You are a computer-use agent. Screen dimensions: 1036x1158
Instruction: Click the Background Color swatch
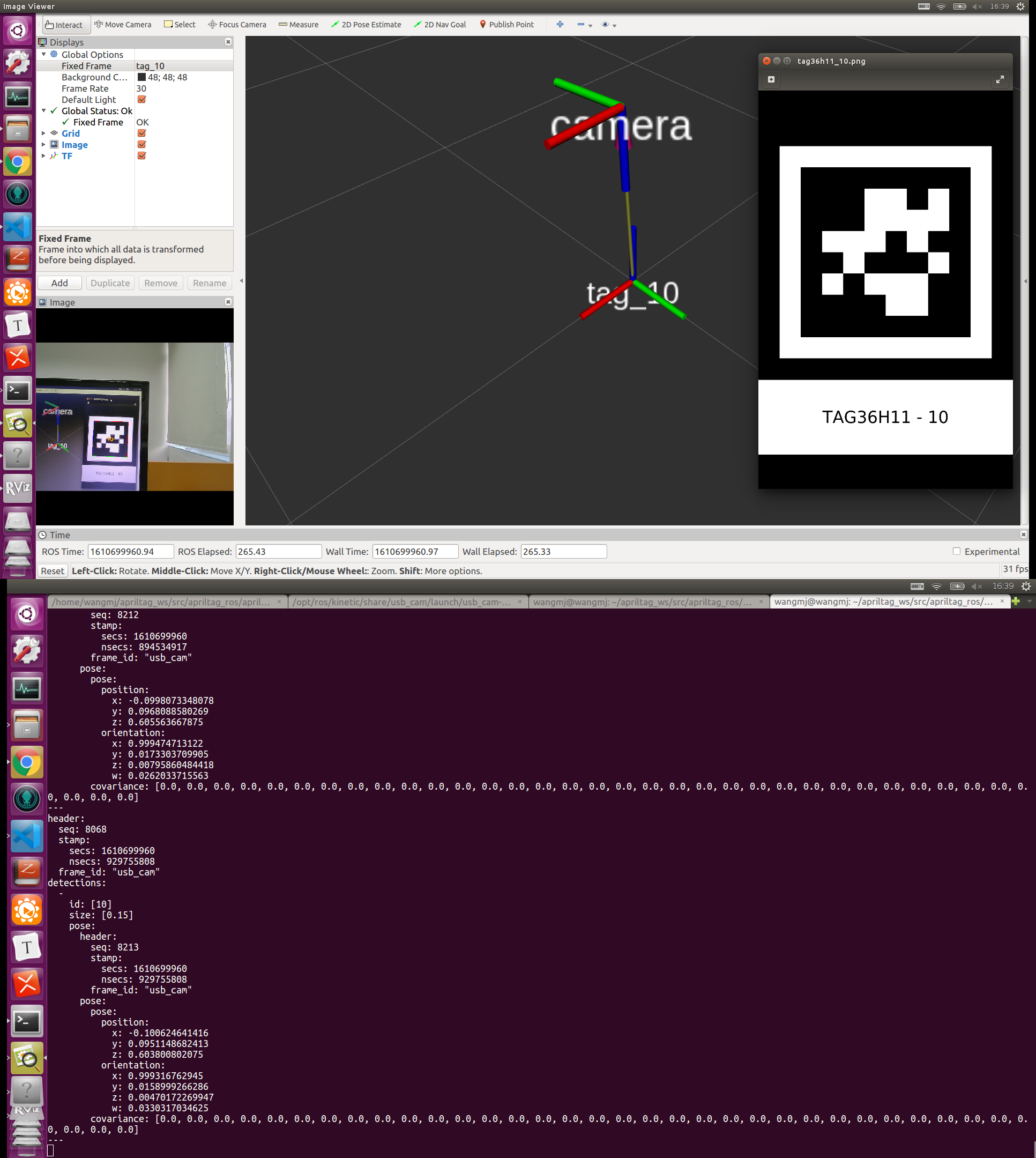(x=141, y=77)
